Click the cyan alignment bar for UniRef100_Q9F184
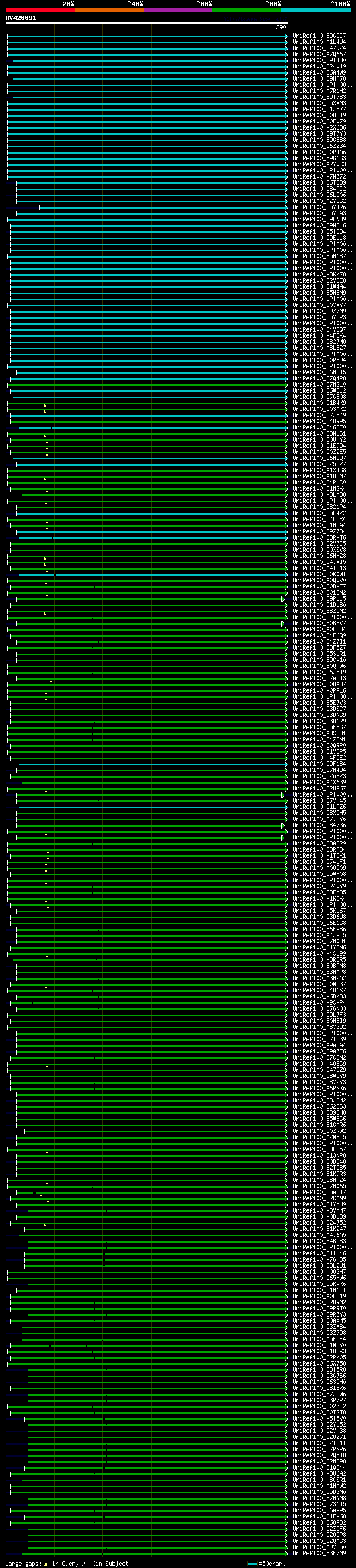This screenshot has height=1568, width=356. click(153, 764)
